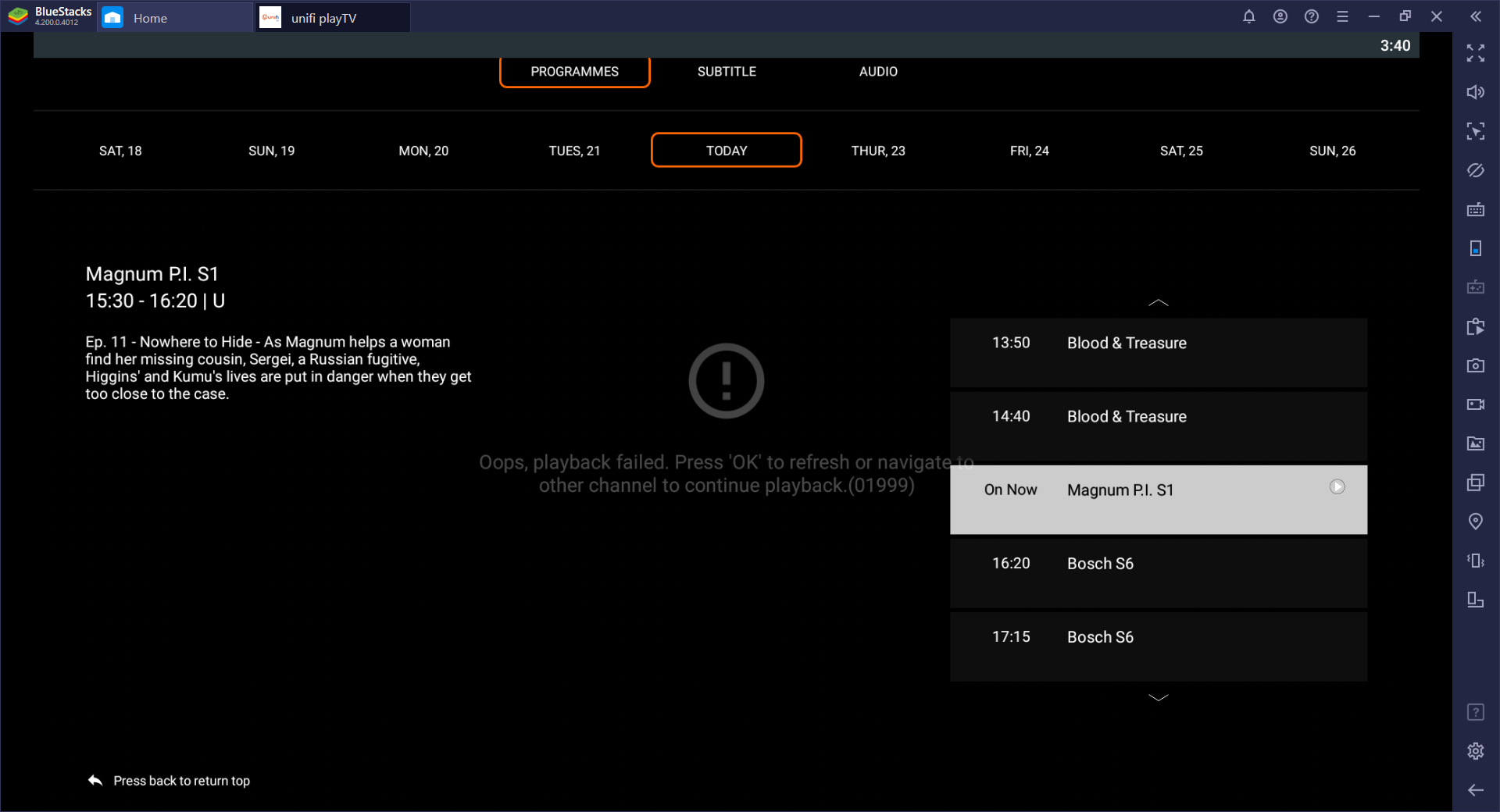The height and width of the screenshot is (812, 1500).
Task: Click the '15:30 - 16:20 | U' time text
Action: click(155, 301)
